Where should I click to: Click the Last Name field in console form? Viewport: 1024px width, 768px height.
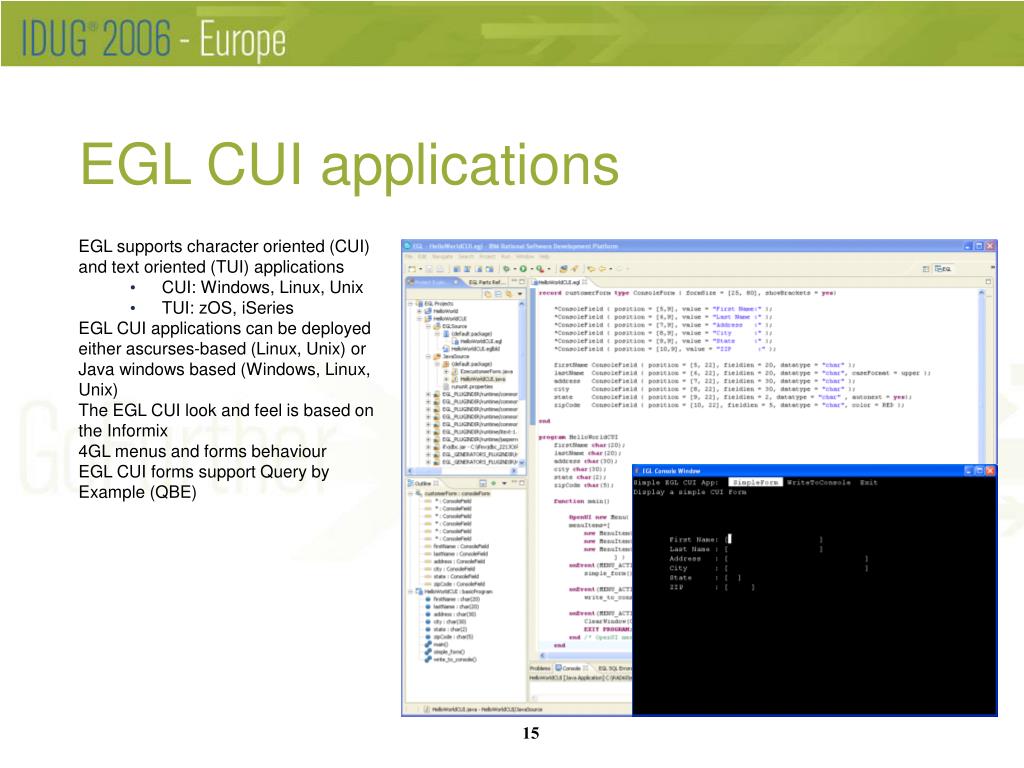[x=774, y=549]
